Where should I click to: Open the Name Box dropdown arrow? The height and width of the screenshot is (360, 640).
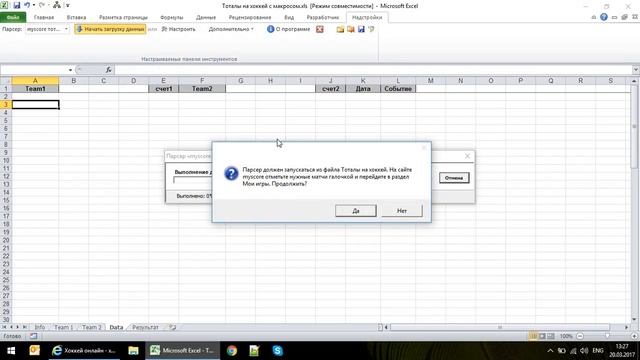point(70,70)
